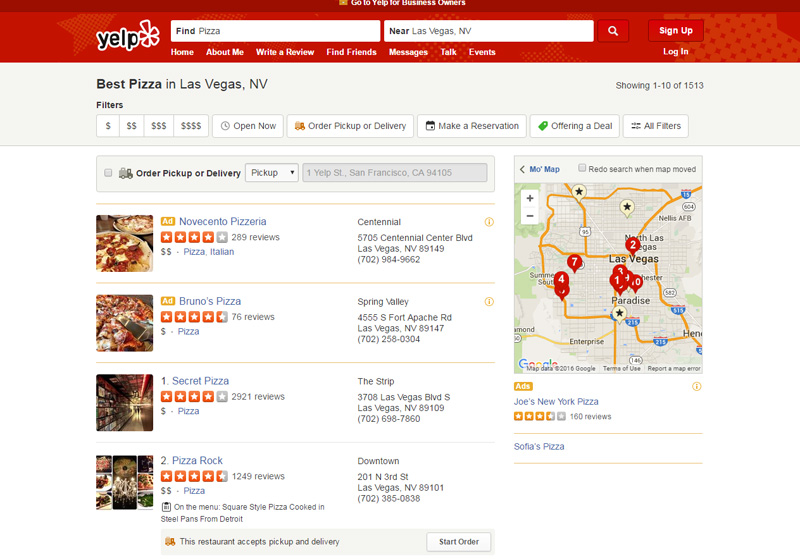The width and height of the screenshot is (800, 559).
Task: Click the info icon beside the map Ads label
Action: coord(696,387)
